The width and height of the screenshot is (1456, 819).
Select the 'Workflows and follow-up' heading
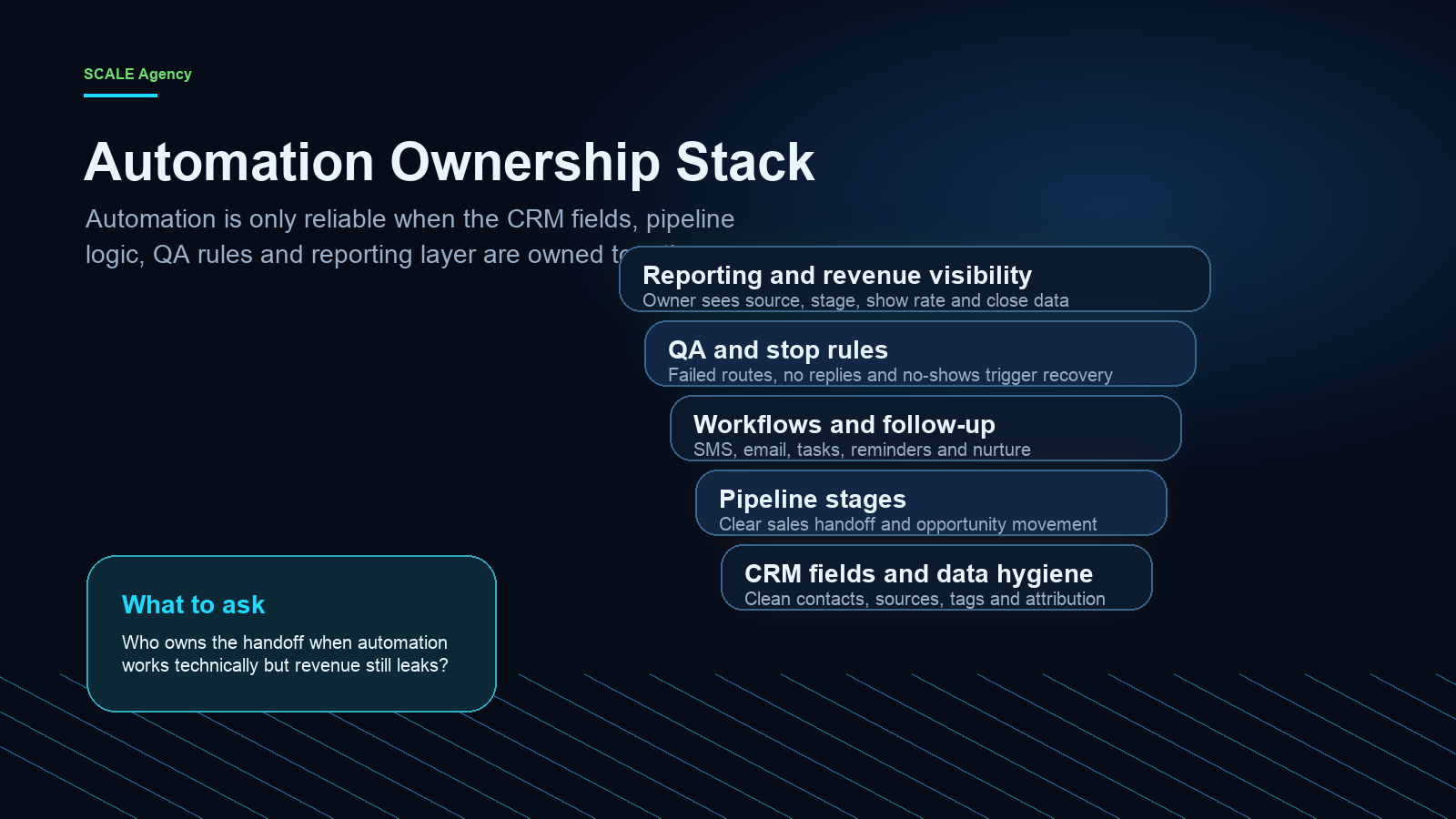tap(844, 424)
